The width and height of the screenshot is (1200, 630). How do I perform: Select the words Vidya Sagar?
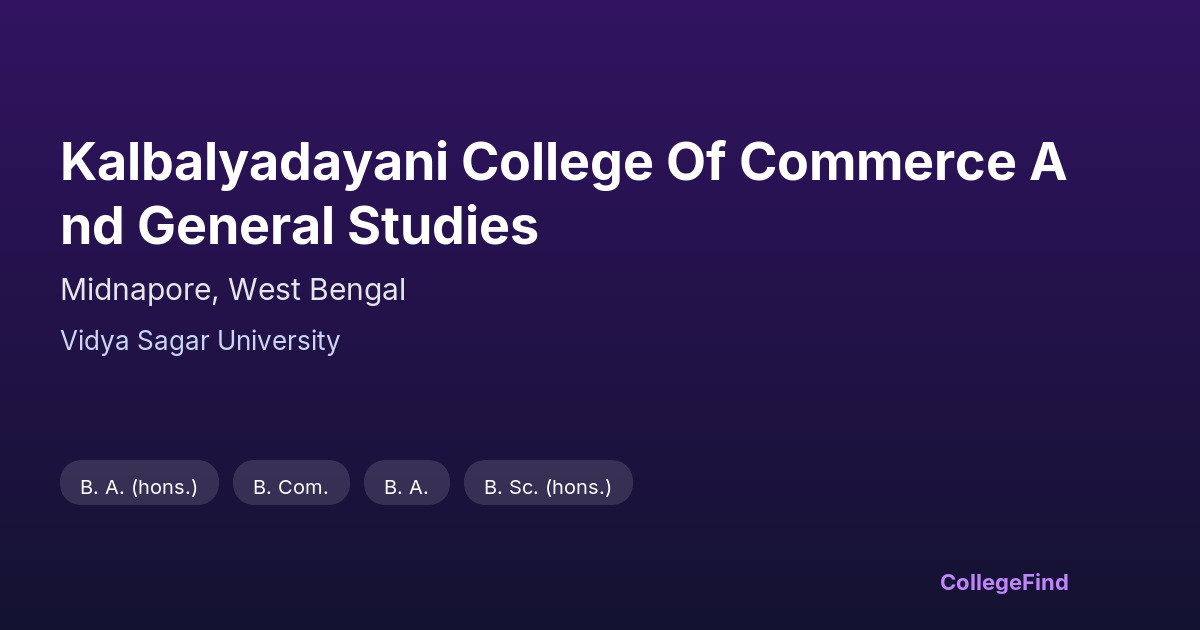click(x=135, y=341)
